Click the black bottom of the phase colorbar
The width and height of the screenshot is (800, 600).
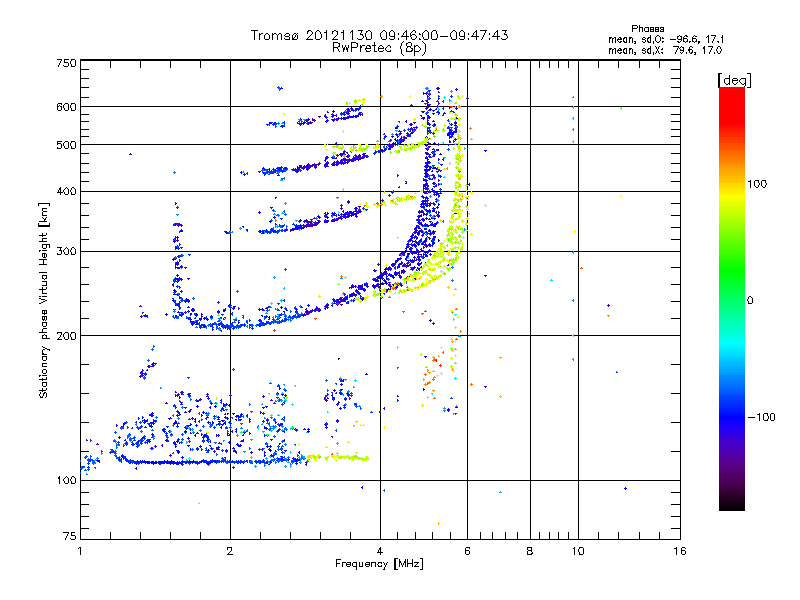point(732,503)
